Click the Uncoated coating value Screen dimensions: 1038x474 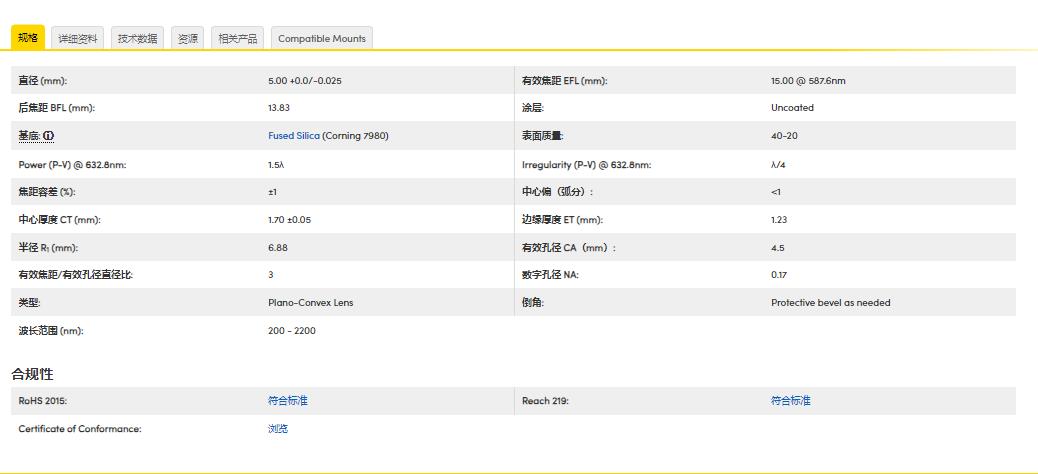tap(792, 108)
